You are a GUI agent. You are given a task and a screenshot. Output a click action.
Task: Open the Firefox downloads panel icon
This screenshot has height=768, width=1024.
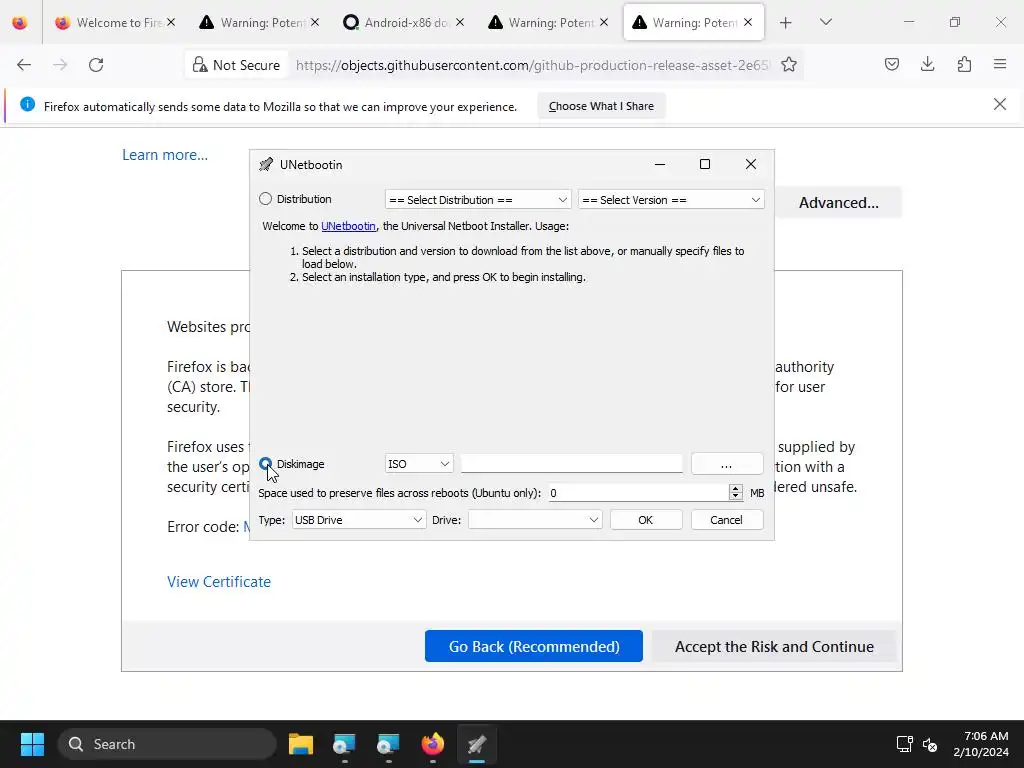927,65
